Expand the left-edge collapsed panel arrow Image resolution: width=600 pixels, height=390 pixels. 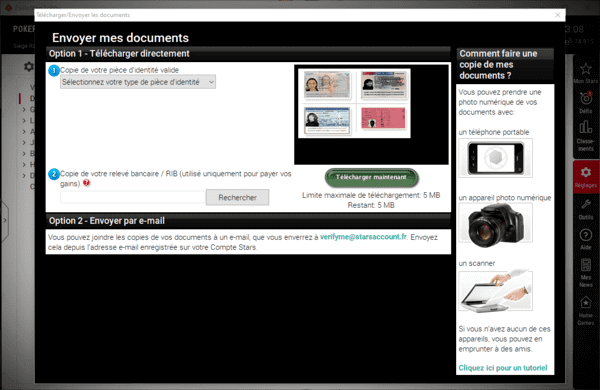(5, 220)
